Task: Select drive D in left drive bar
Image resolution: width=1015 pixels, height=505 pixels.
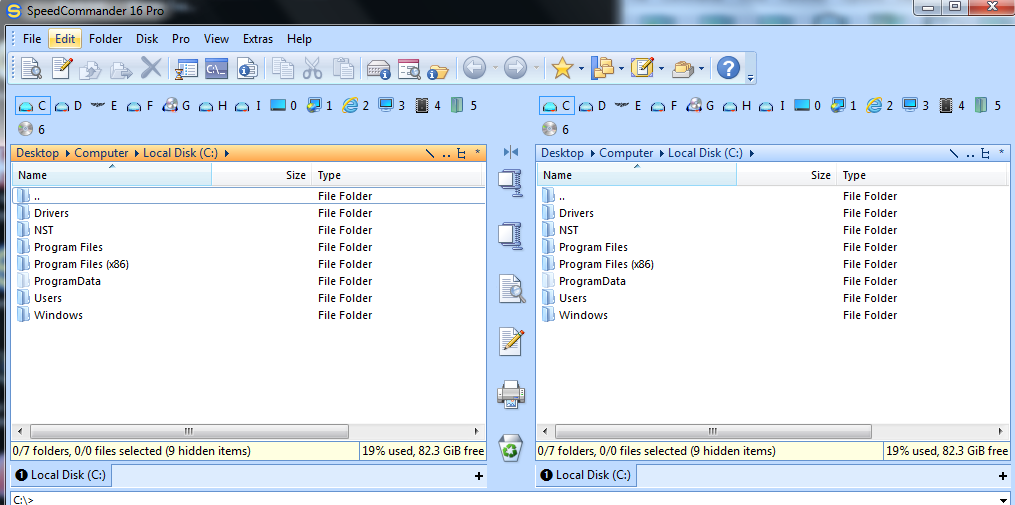Action: click(69, 105)
